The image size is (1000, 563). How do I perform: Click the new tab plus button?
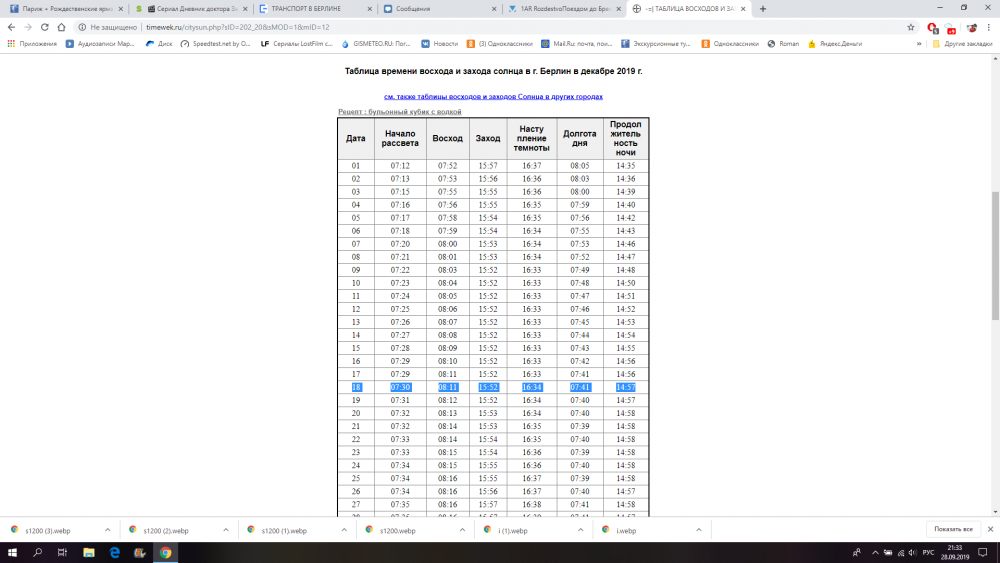[763, 8]
